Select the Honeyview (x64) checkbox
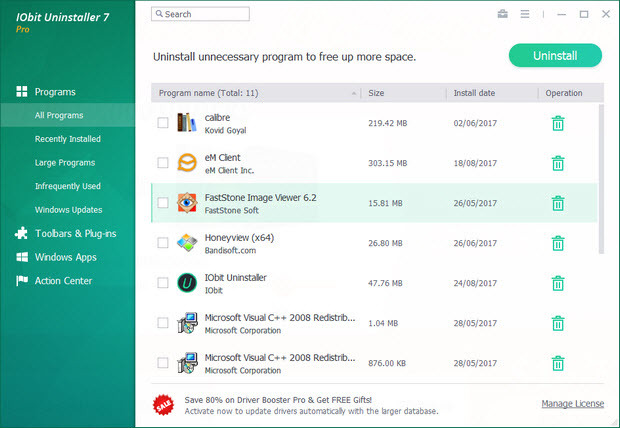 point(163,242)
